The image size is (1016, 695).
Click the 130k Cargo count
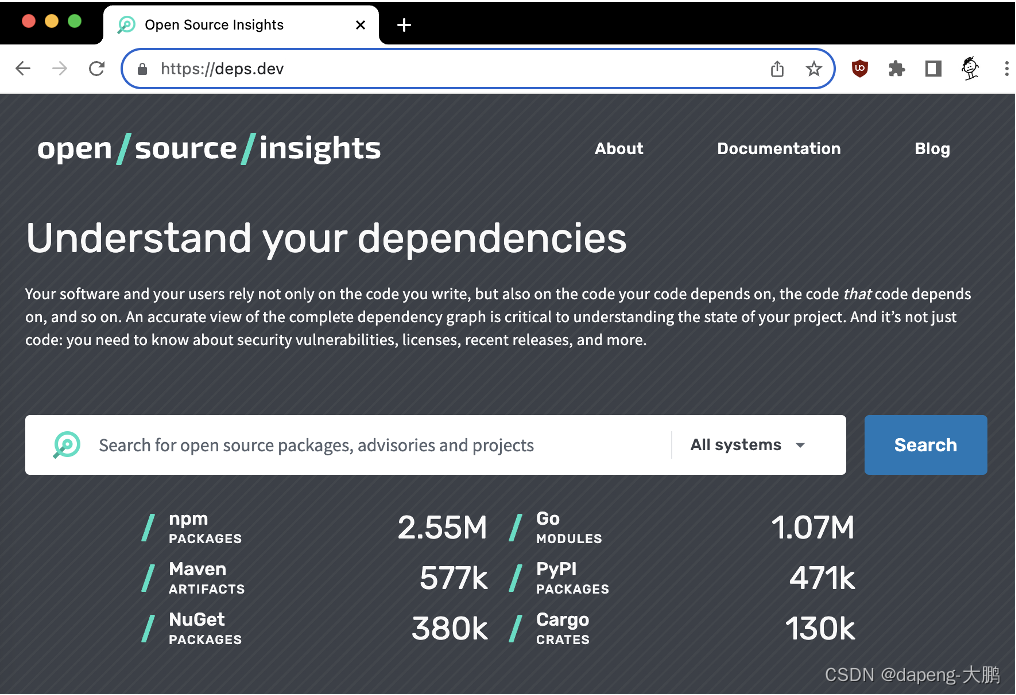(x=820, y=628)
